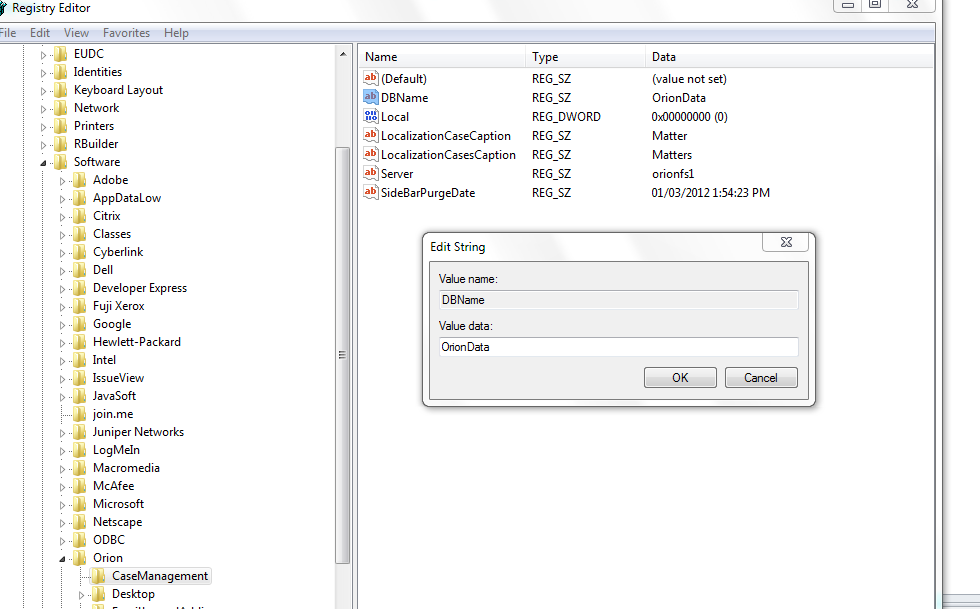The image size is (980, 609).
Task: Expand the EUDC tree node
Action: pyautogui.click(x=43, y=55)
